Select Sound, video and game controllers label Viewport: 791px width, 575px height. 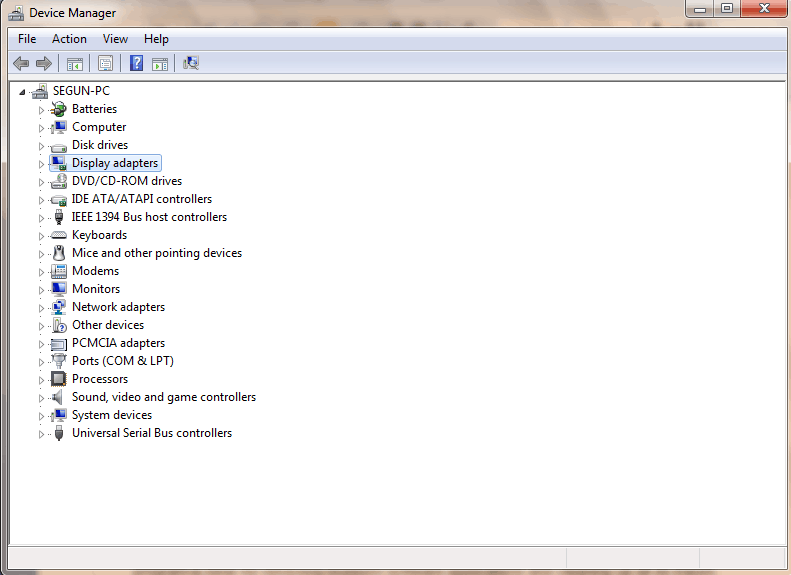tap(164, 397)
